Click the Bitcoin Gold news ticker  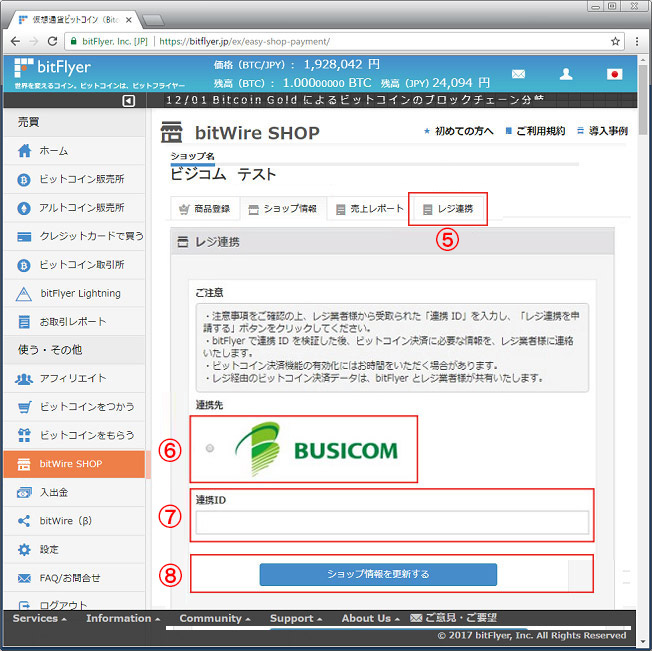pos(355,100)
